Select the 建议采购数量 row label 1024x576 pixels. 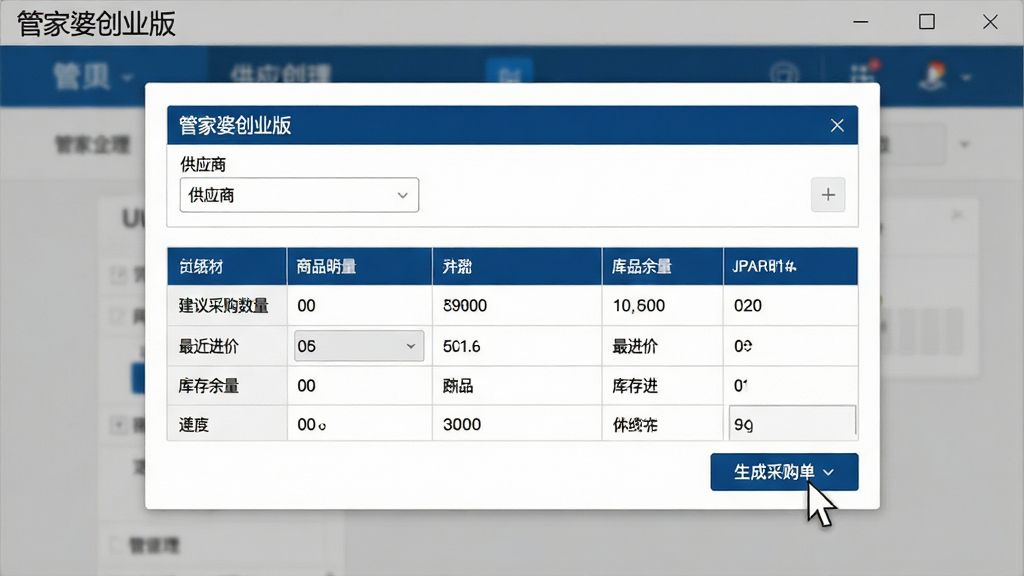(223, 306)
